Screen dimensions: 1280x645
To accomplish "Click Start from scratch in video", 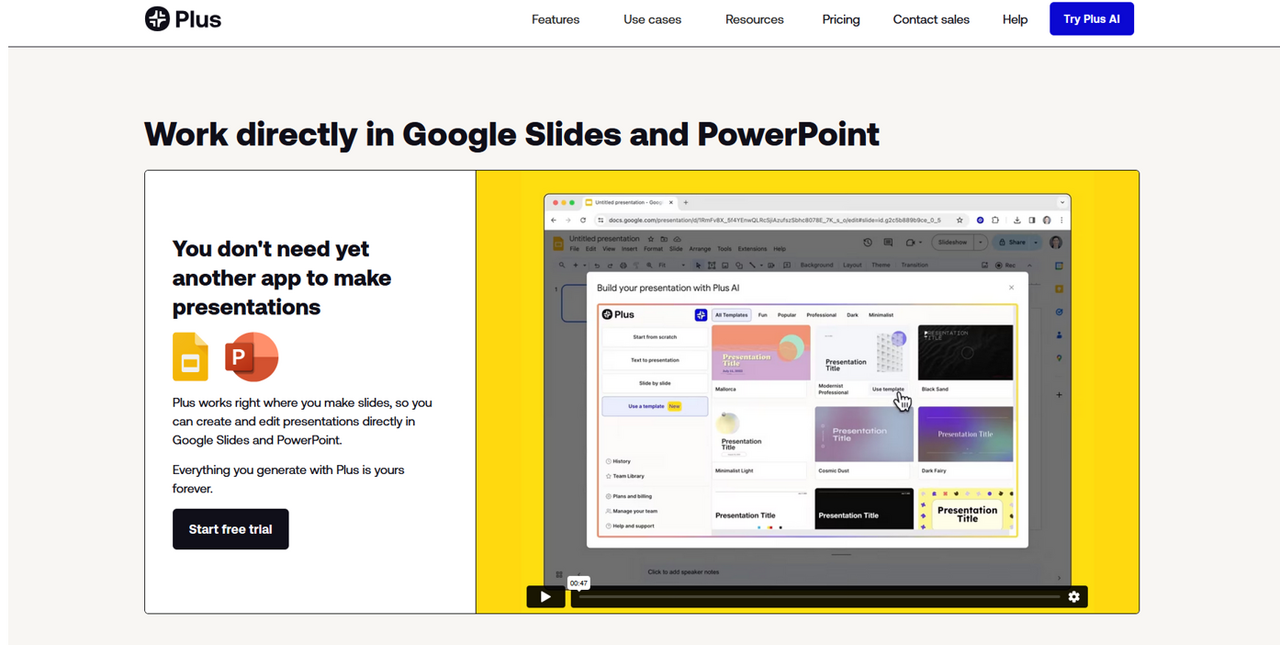I will coord(655,337).
